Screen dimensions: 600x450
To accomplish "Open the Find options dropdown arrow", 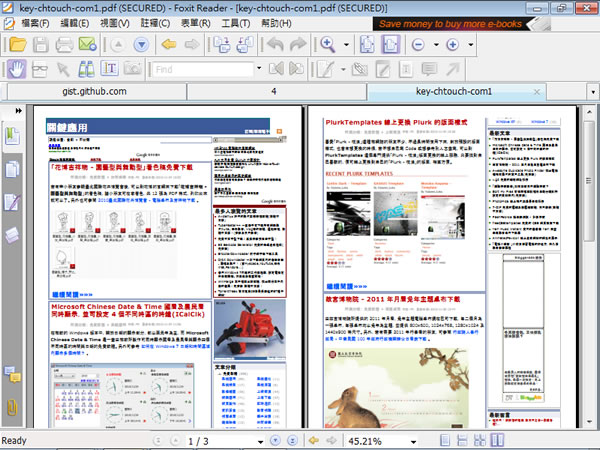I will tap(259, 68).
